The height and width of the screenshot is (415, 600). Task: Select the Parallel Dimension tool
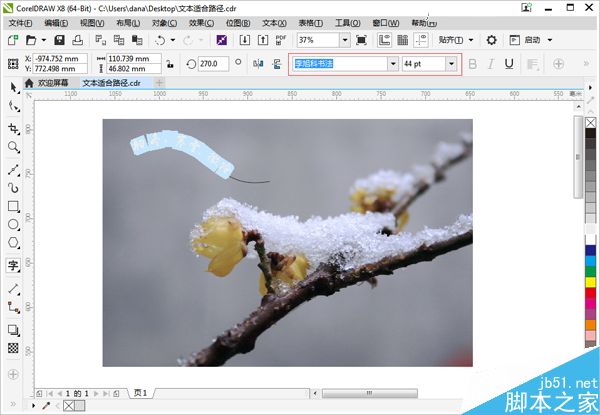point(13,289)
